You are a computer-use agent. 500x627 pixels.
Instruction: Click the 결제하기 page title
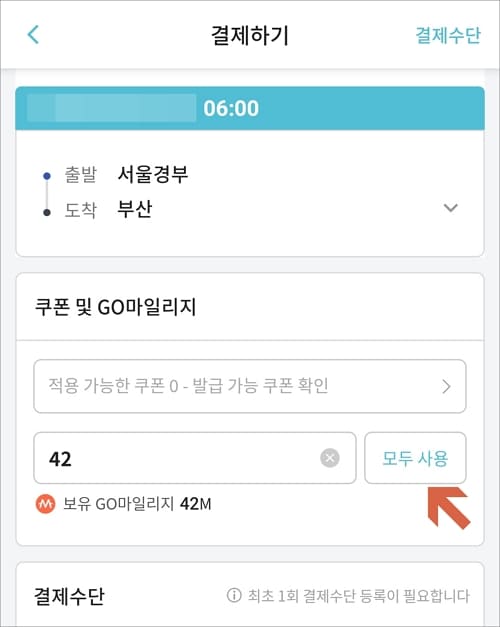tap(250, 35)
